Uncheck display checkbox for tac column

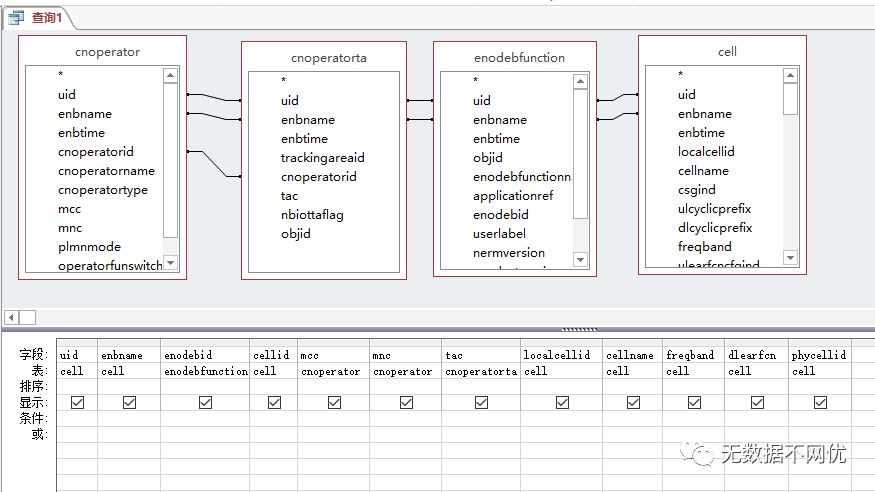point(481,402)
